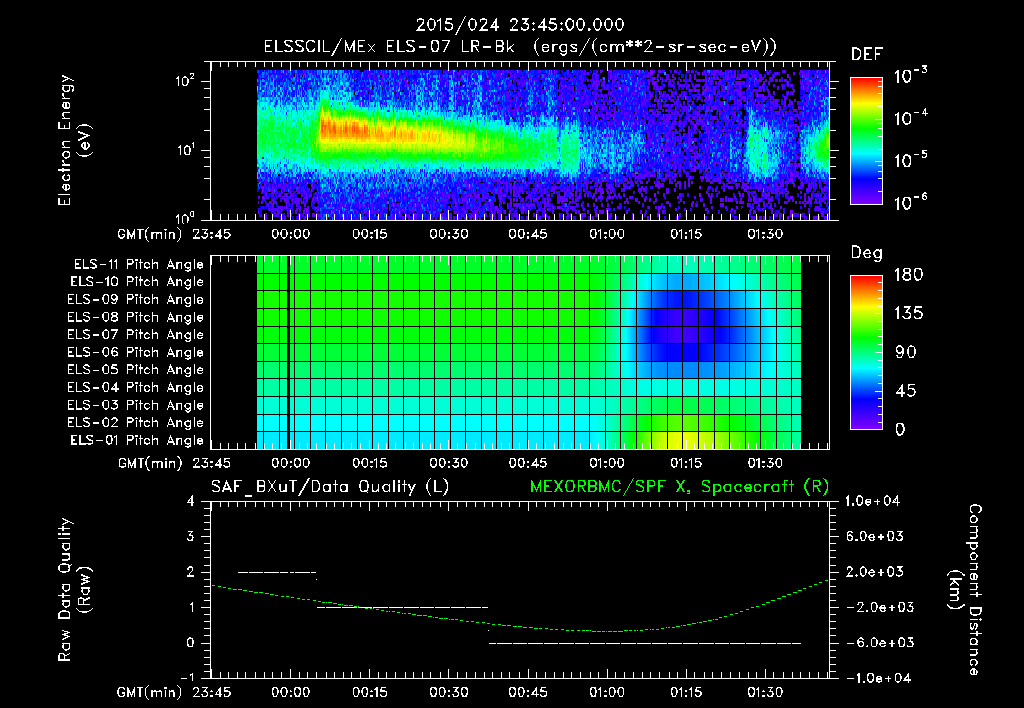Click the GMT(min) label under electron spectrogram

click(150, 234)
